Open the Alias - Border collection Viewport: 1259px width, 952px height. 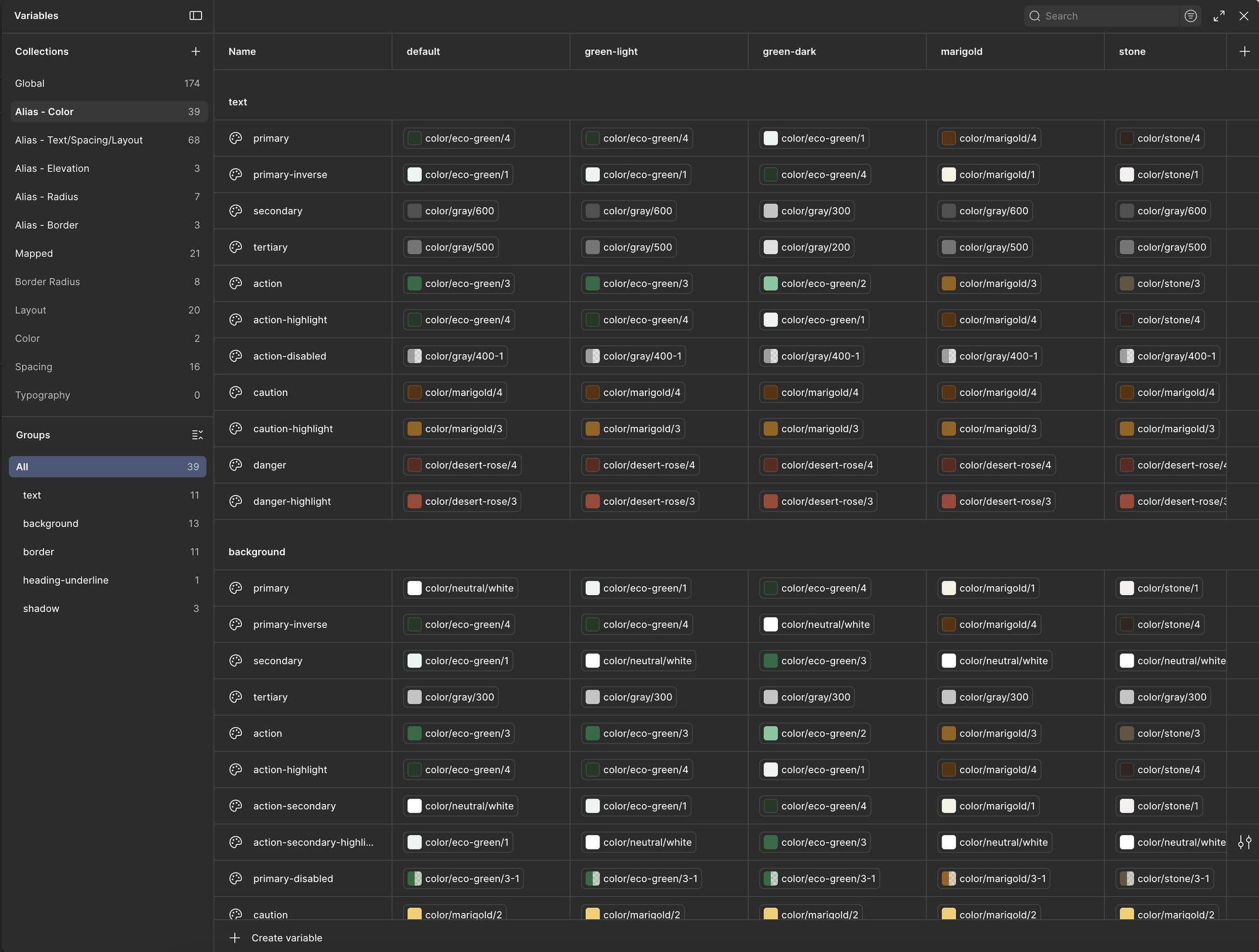108,225
